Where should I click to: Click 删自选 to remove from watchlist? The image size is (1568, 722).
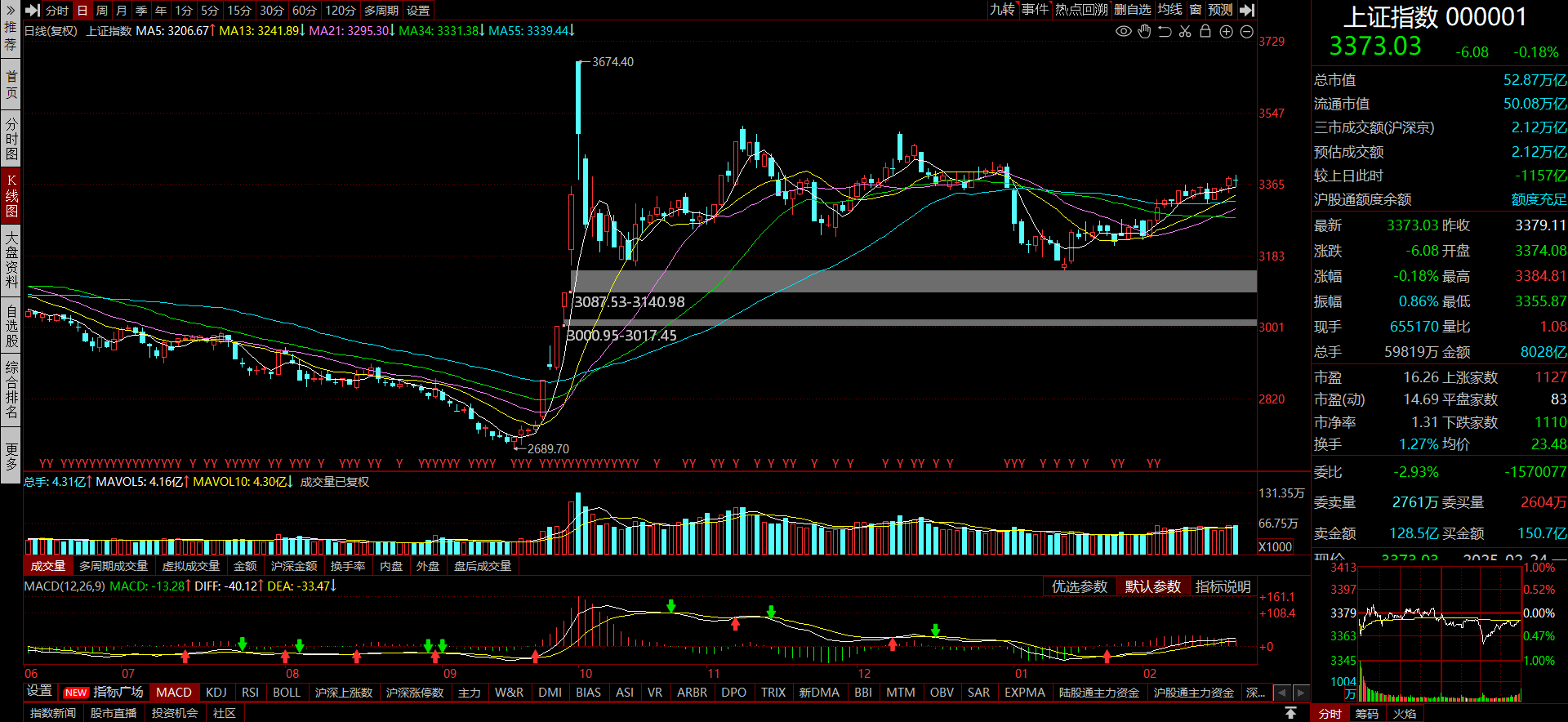coord(1133,10)
